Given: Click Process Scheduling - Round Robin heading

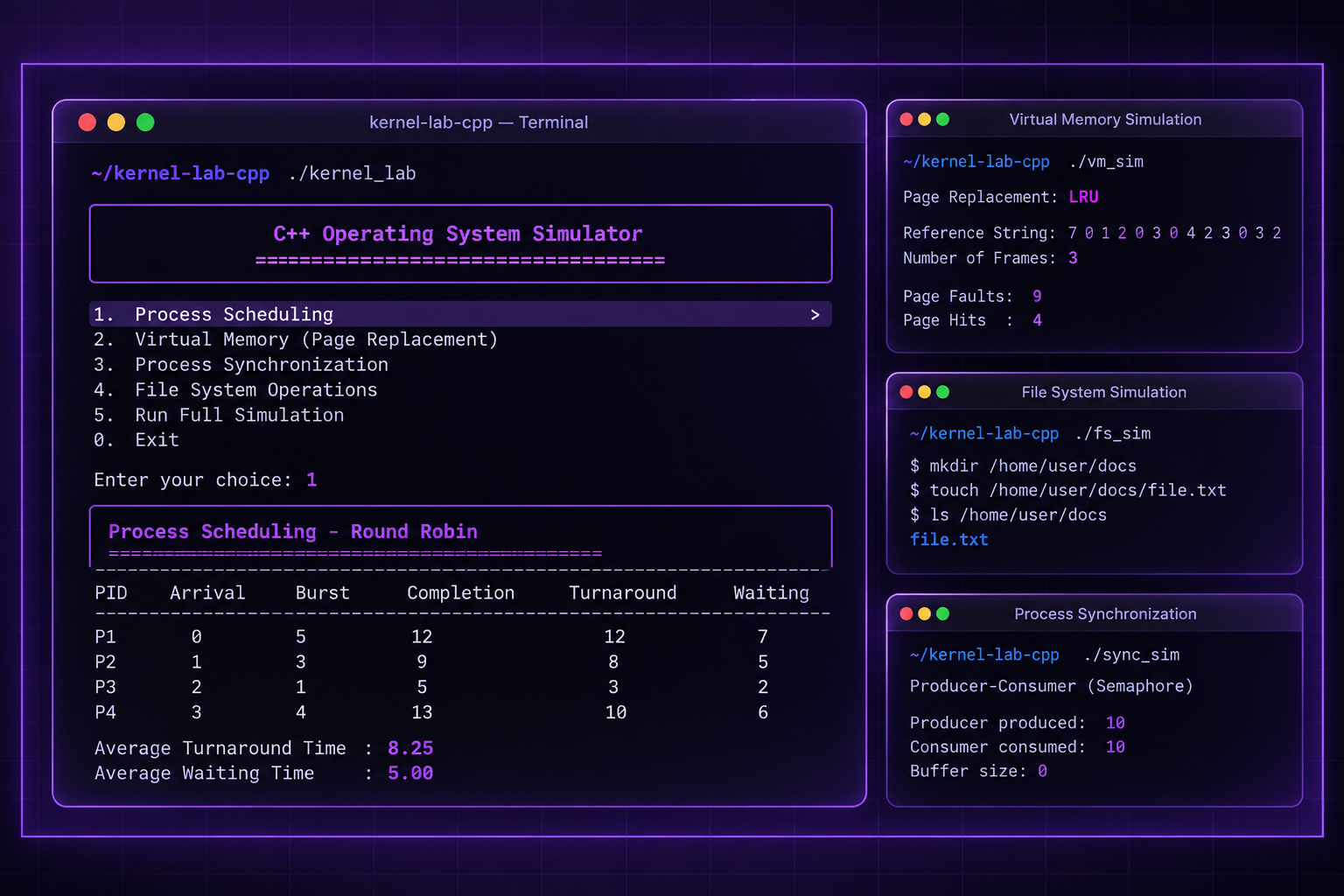Looking at the screenshot, I should [293, 532].
